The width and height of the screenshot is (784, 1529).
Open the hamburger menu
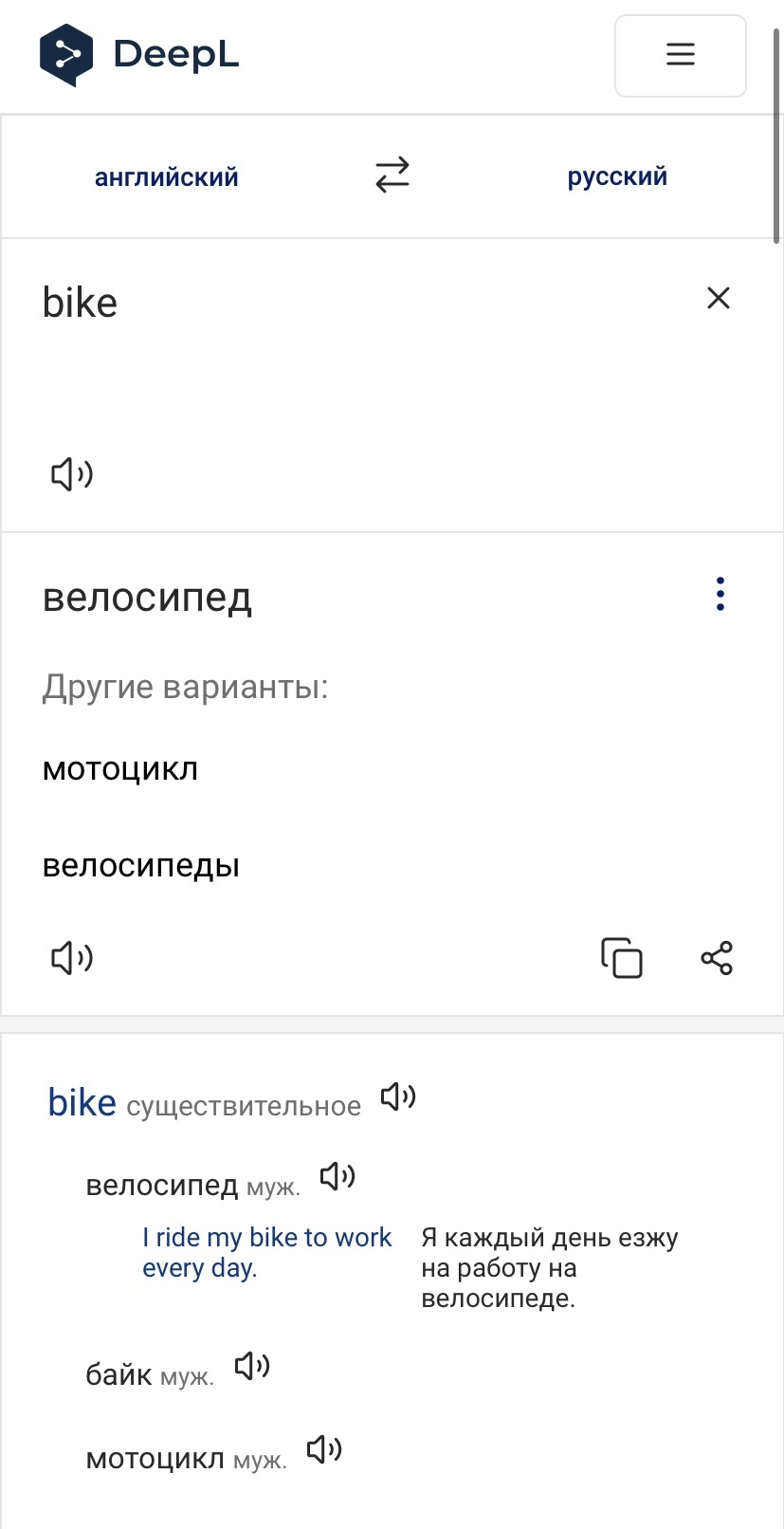click(x=680, y=55)
